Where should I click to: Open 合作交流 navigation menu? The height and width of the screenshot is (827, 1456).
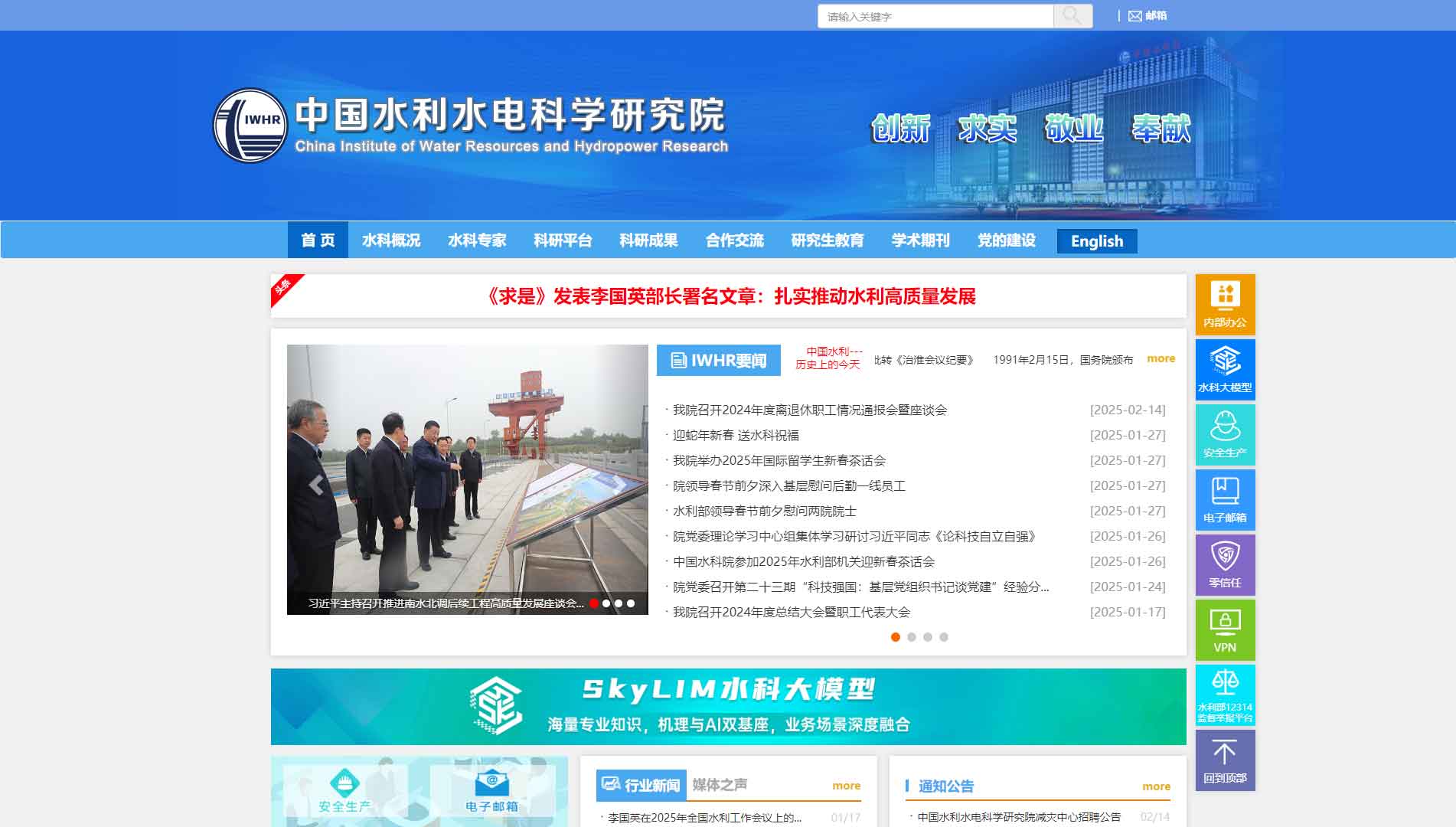click(734, 240)
